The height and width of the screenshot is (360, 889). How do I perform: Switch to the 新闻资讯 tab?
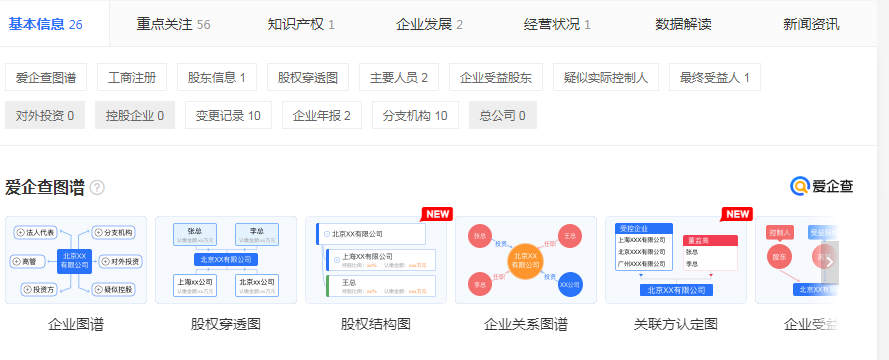click(811, 24)
